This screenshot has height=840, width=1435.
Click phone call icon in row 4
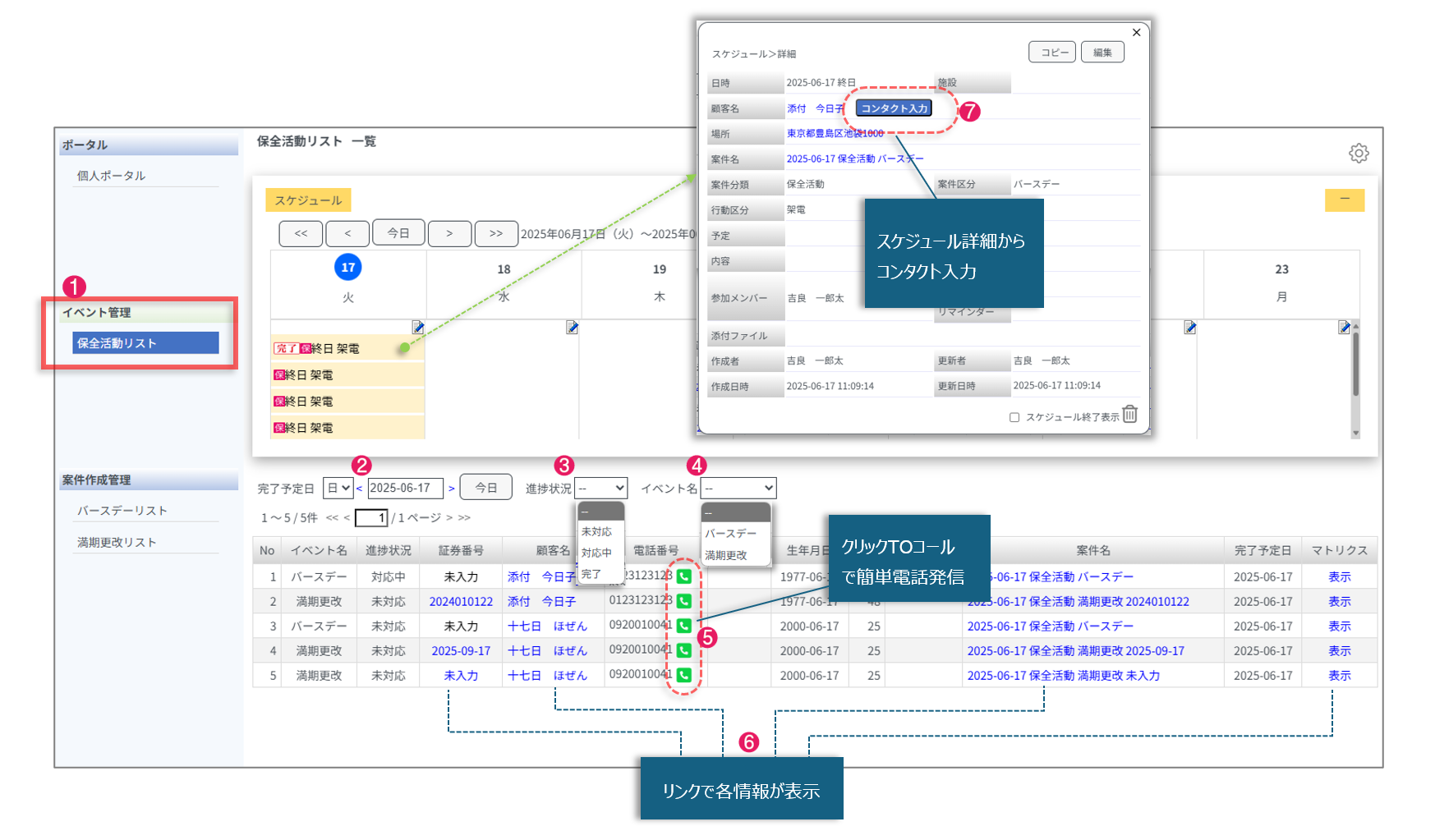pyautogui.click(x=684, y=650)
